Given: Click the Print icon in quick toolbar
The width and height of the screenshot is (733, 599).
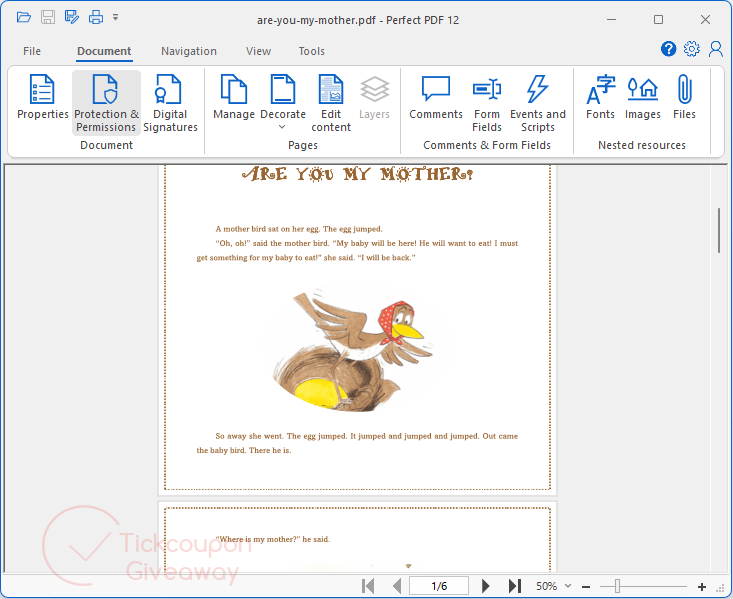Looking at the screenshot, I should point(96,18).
